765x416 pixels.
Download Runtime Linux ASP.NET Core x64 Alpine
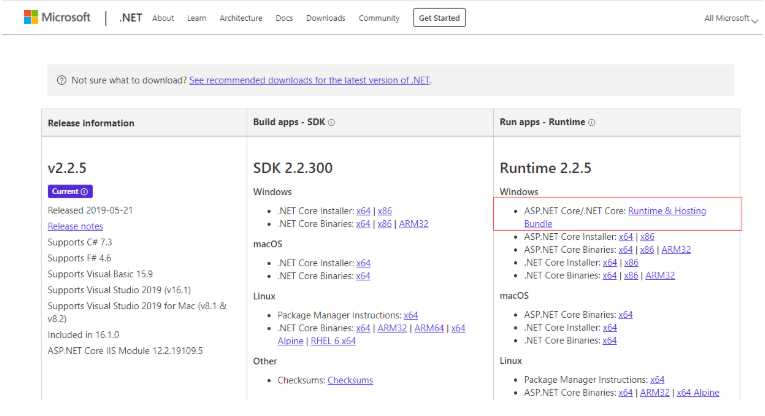[x=698, y=393]
